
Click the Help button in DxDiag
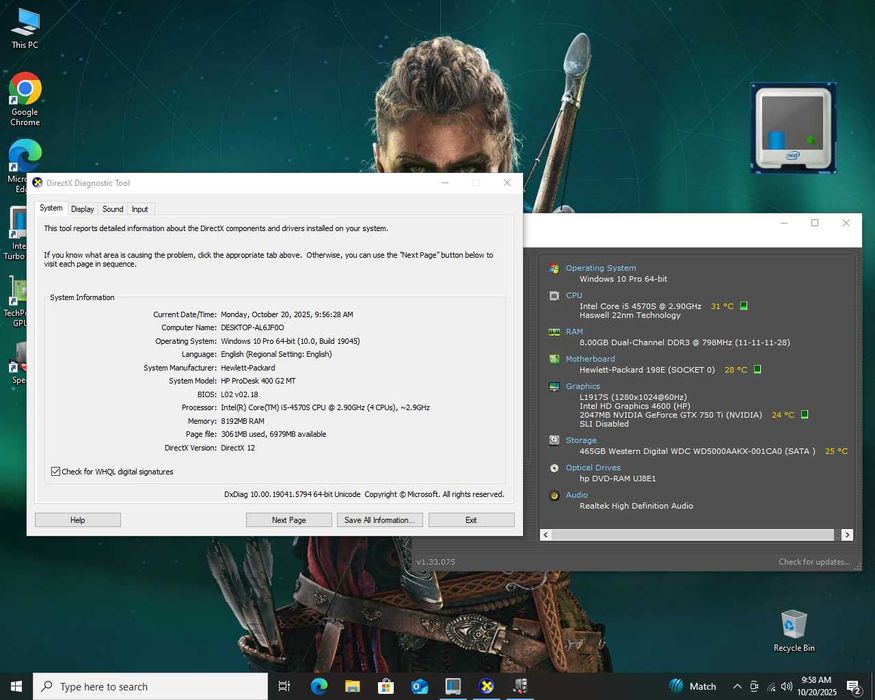78,520
